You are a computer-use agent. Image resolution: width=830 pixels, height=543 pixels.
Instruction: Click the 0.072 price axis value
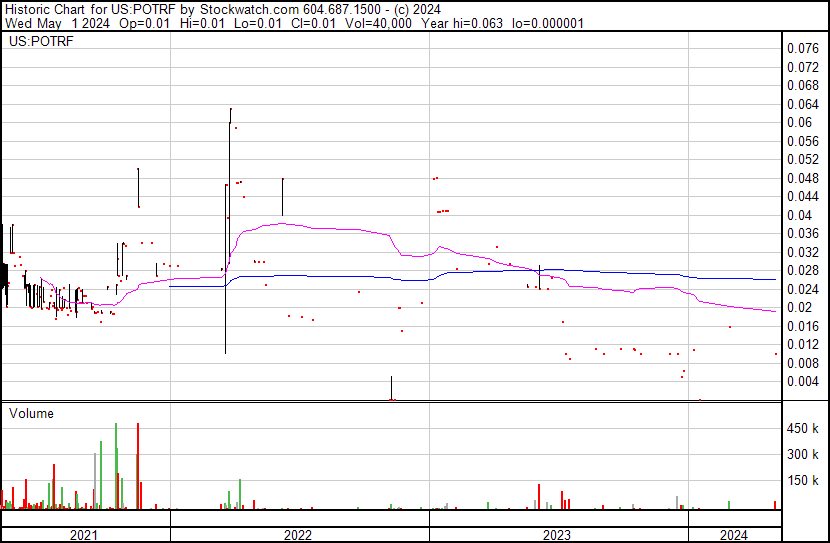[803, 67]
